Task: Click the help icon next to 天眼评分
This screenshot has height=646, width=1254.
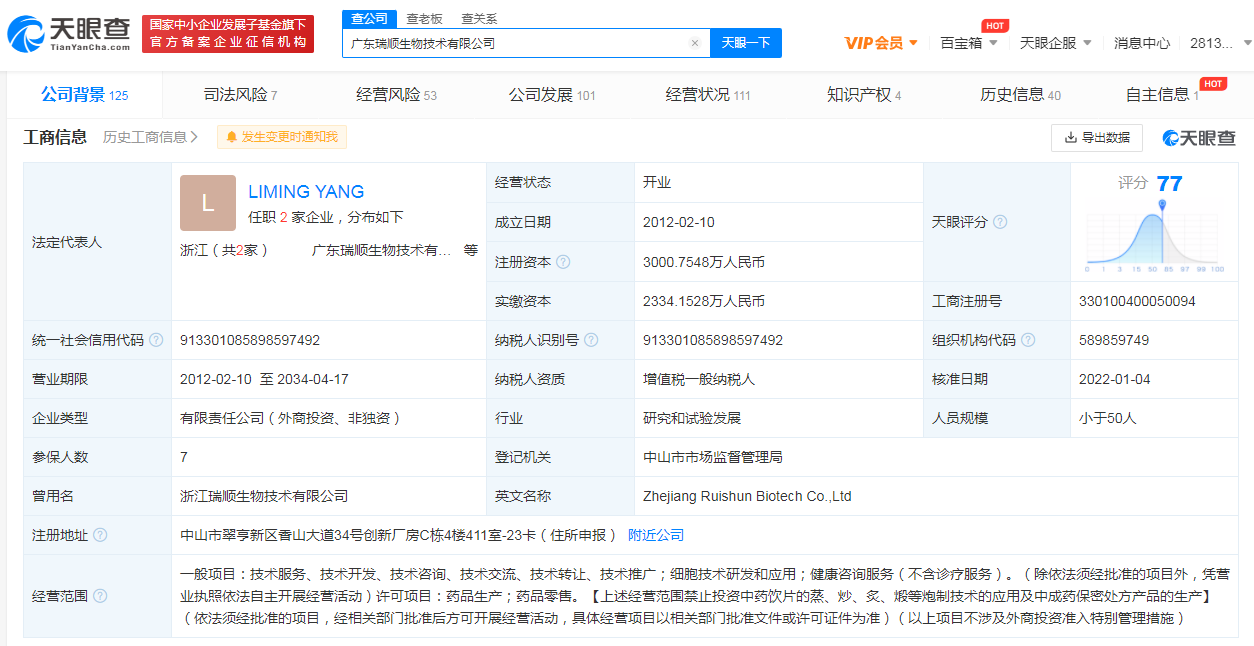Action: (x=1000, y=222)
